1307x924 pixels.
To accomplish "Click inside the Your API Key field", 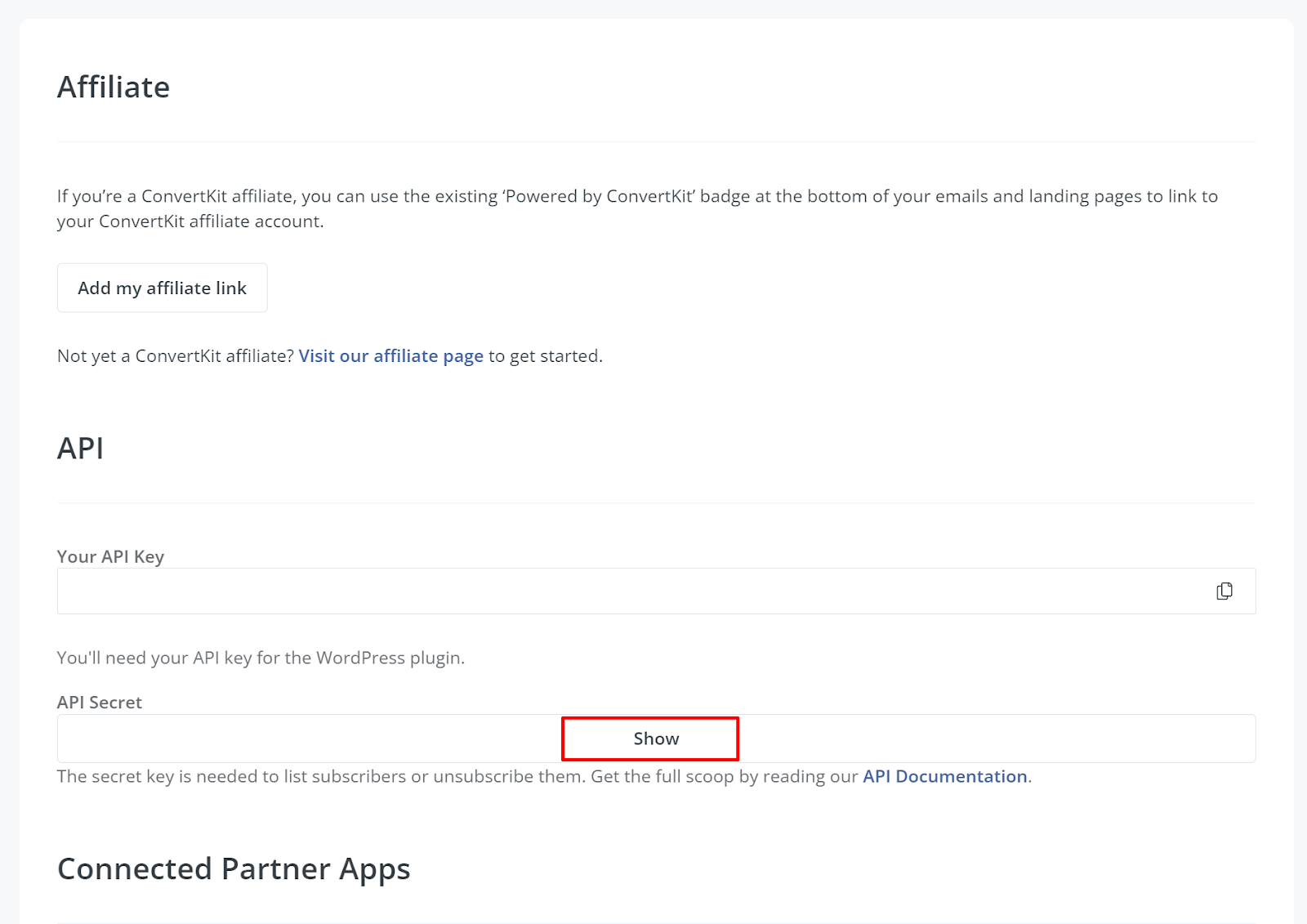I will click(656, 591).
